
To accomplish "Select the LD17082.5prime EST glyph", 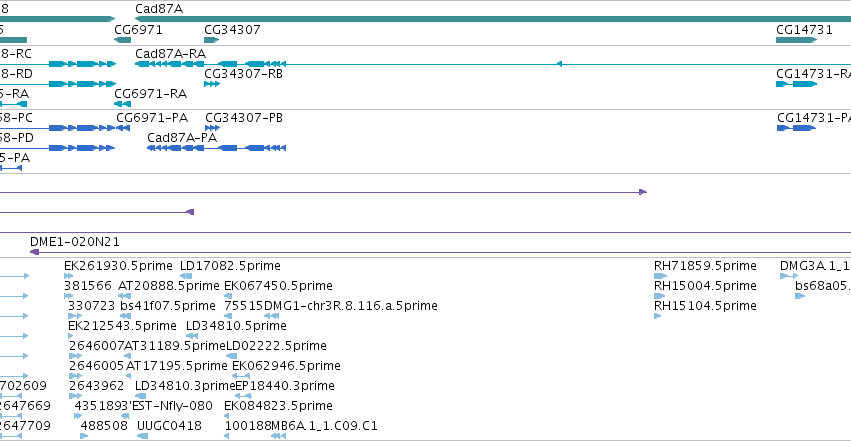I will [186, 276].
